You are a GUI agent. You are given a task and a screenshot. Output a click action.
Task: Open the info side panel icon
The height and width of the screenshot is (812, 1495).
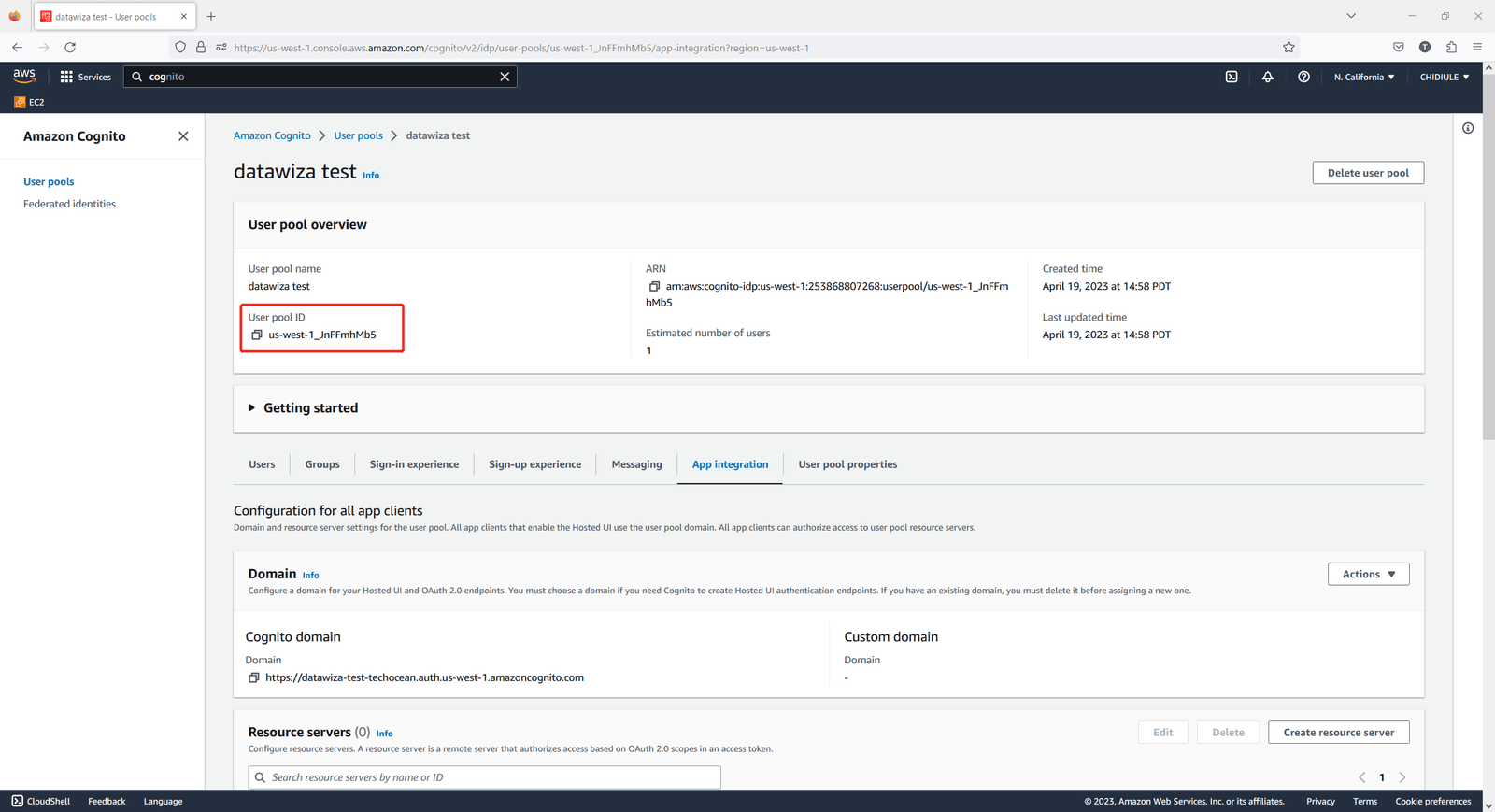[x=1468, y=128]
